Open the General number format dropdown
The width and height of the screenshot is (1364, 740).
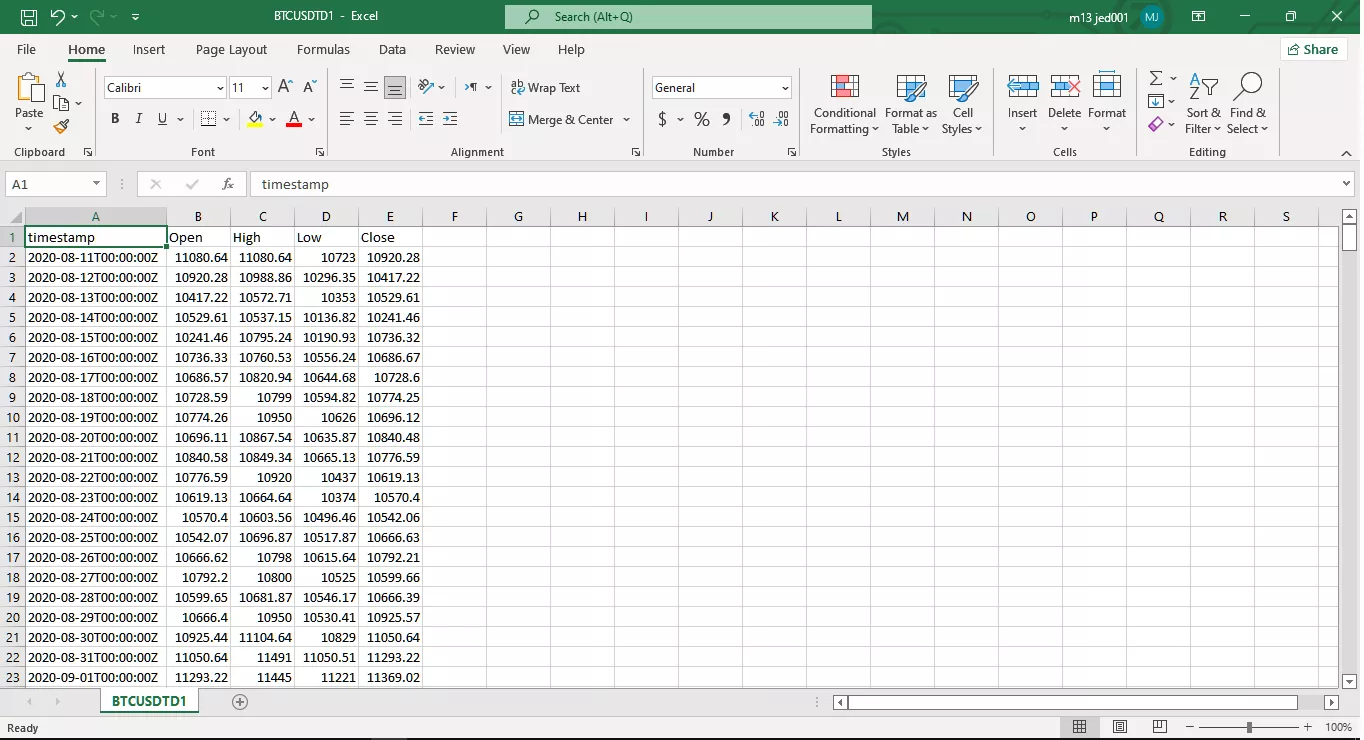coord(785,88)
